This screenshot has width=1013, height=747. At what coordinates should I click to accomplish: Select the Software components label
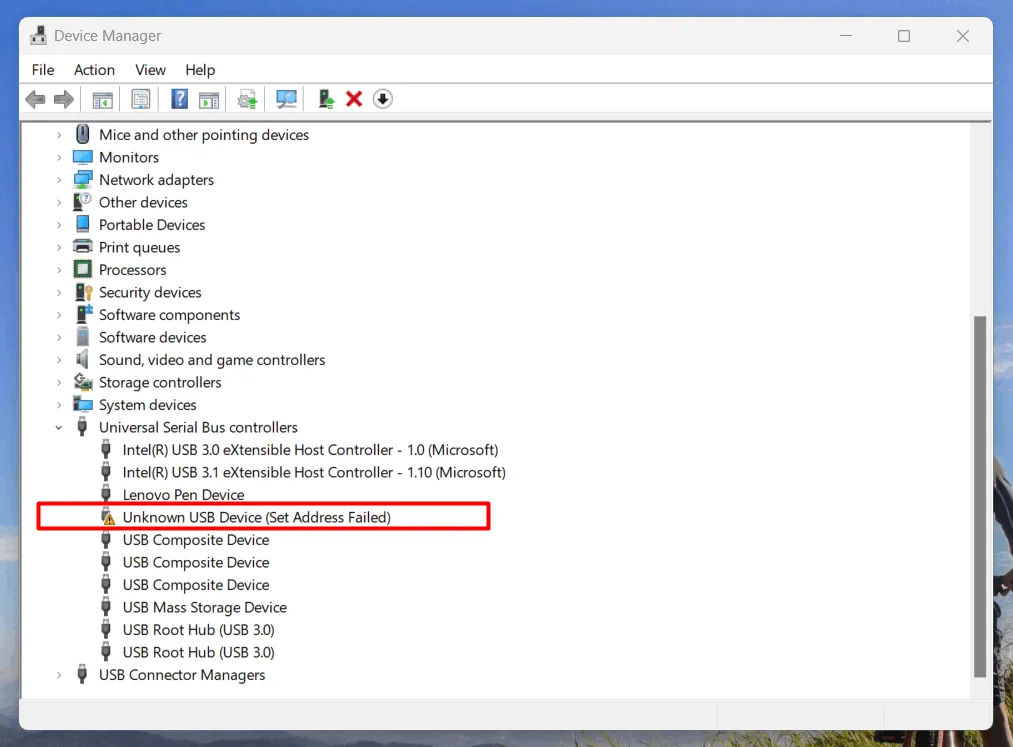tap(169, 315)
